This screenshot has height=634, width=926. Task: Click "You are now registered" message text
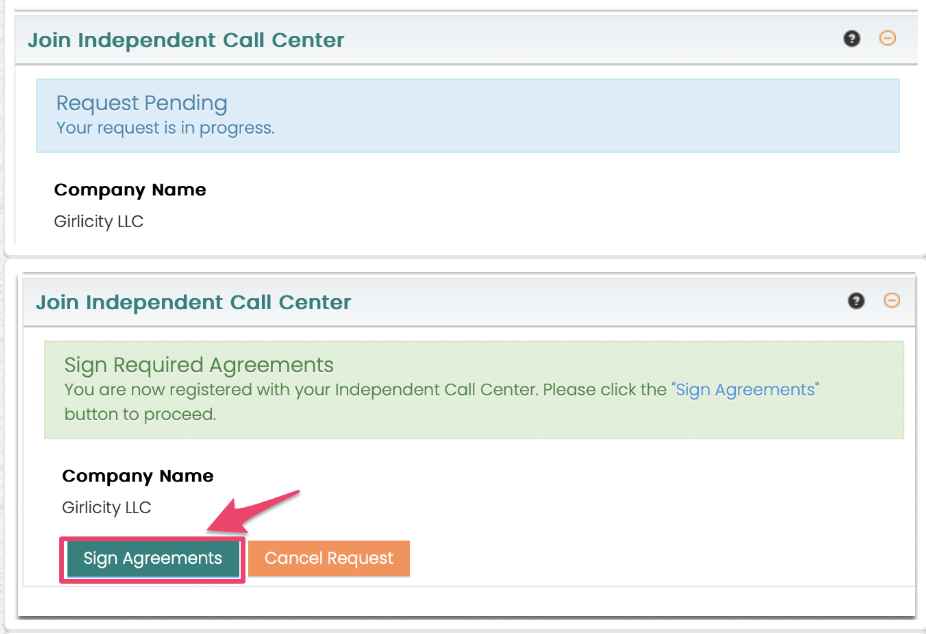point(366,390)
